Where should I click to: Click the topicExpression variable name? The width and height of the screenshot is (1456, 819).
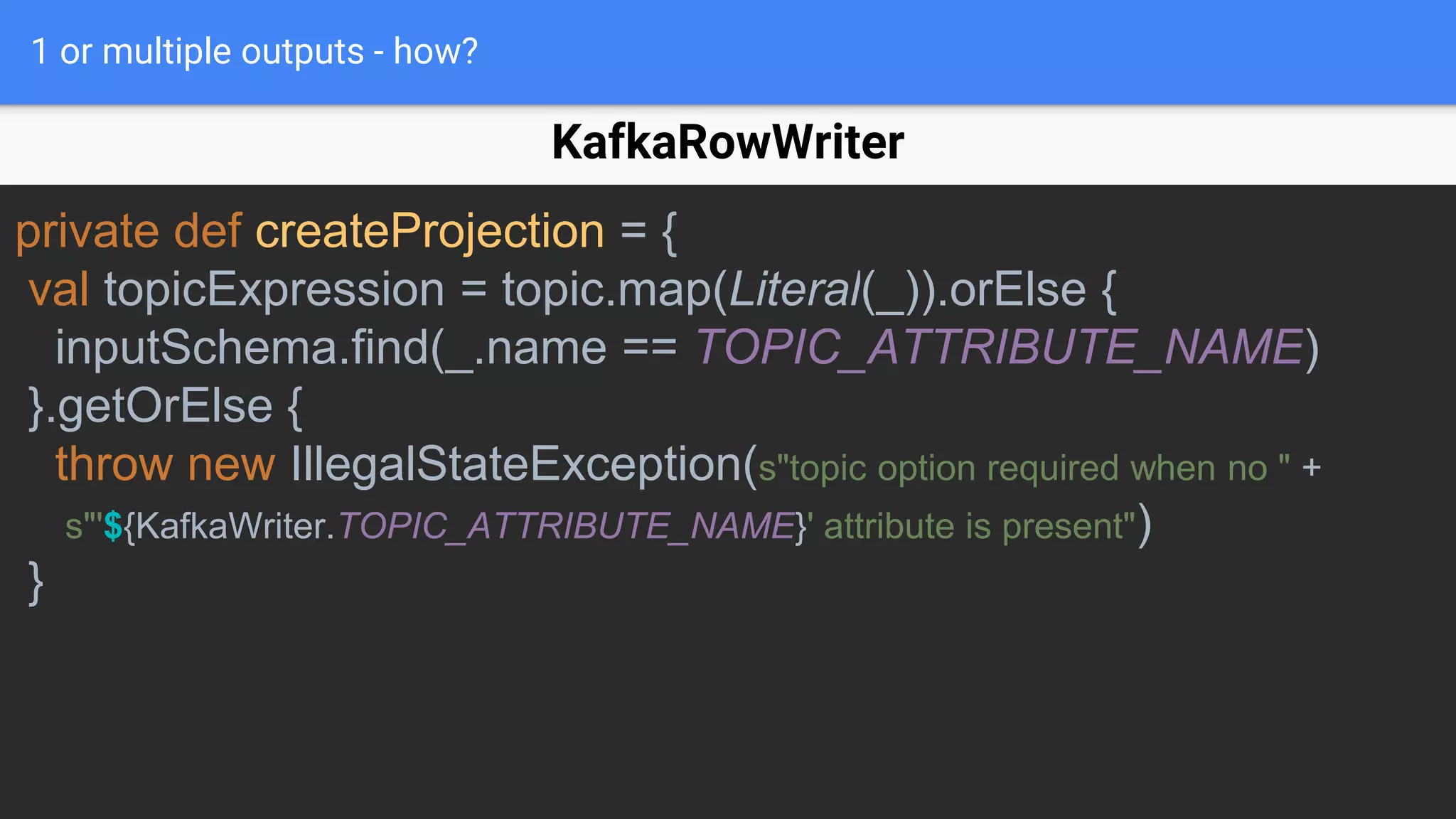pos(274,290)
